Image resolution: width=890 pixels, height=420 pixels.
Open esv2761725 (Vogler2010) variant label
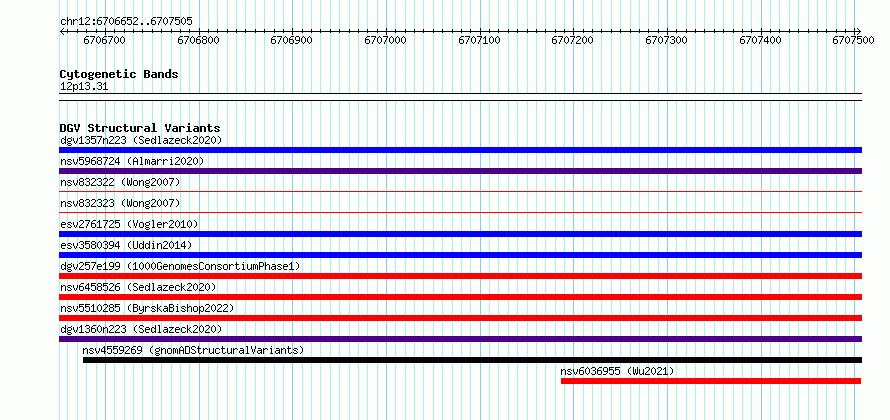coord(129,224)
